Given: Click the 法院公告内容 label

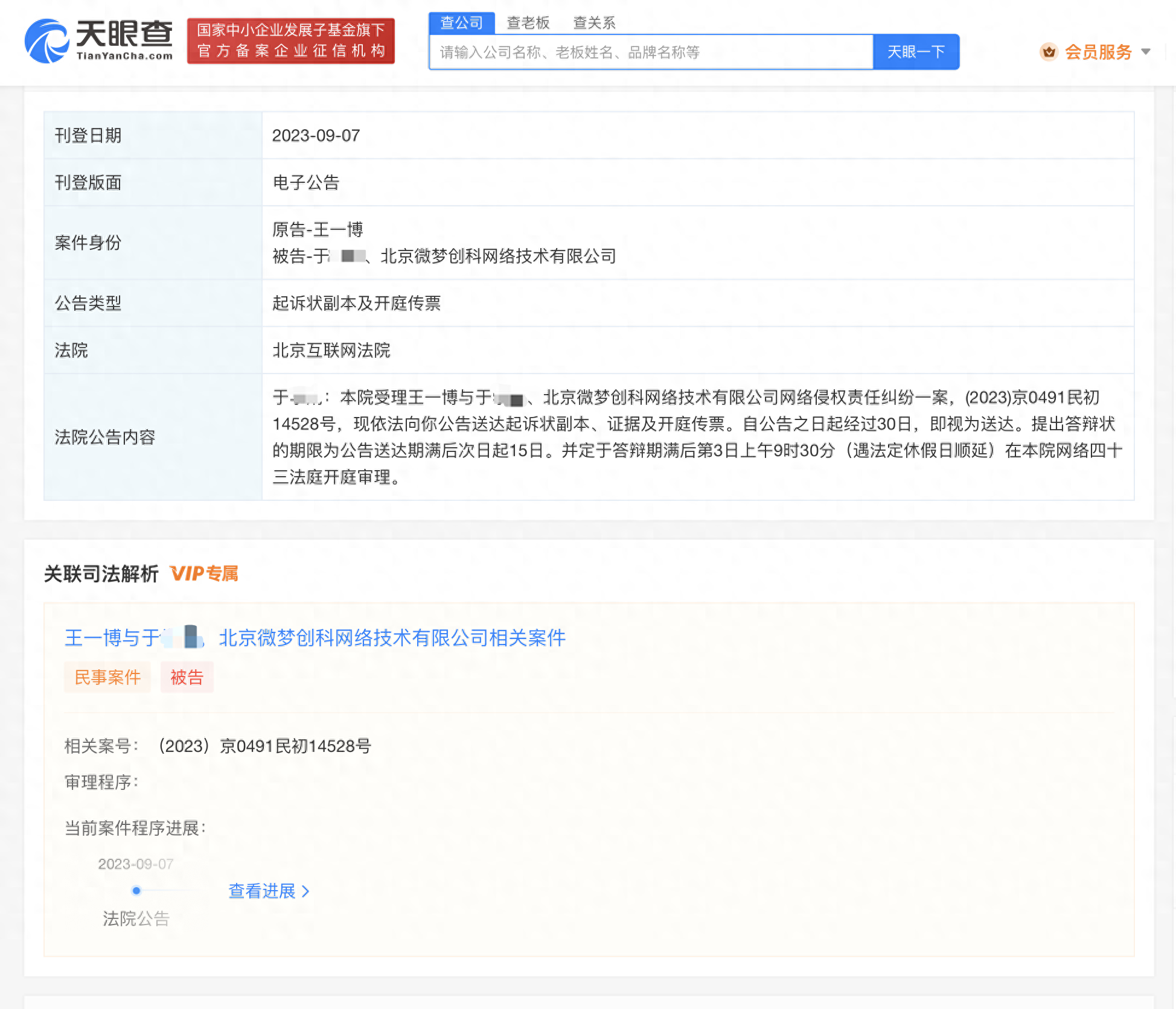Looking at the screenshot, I should 105,437.
